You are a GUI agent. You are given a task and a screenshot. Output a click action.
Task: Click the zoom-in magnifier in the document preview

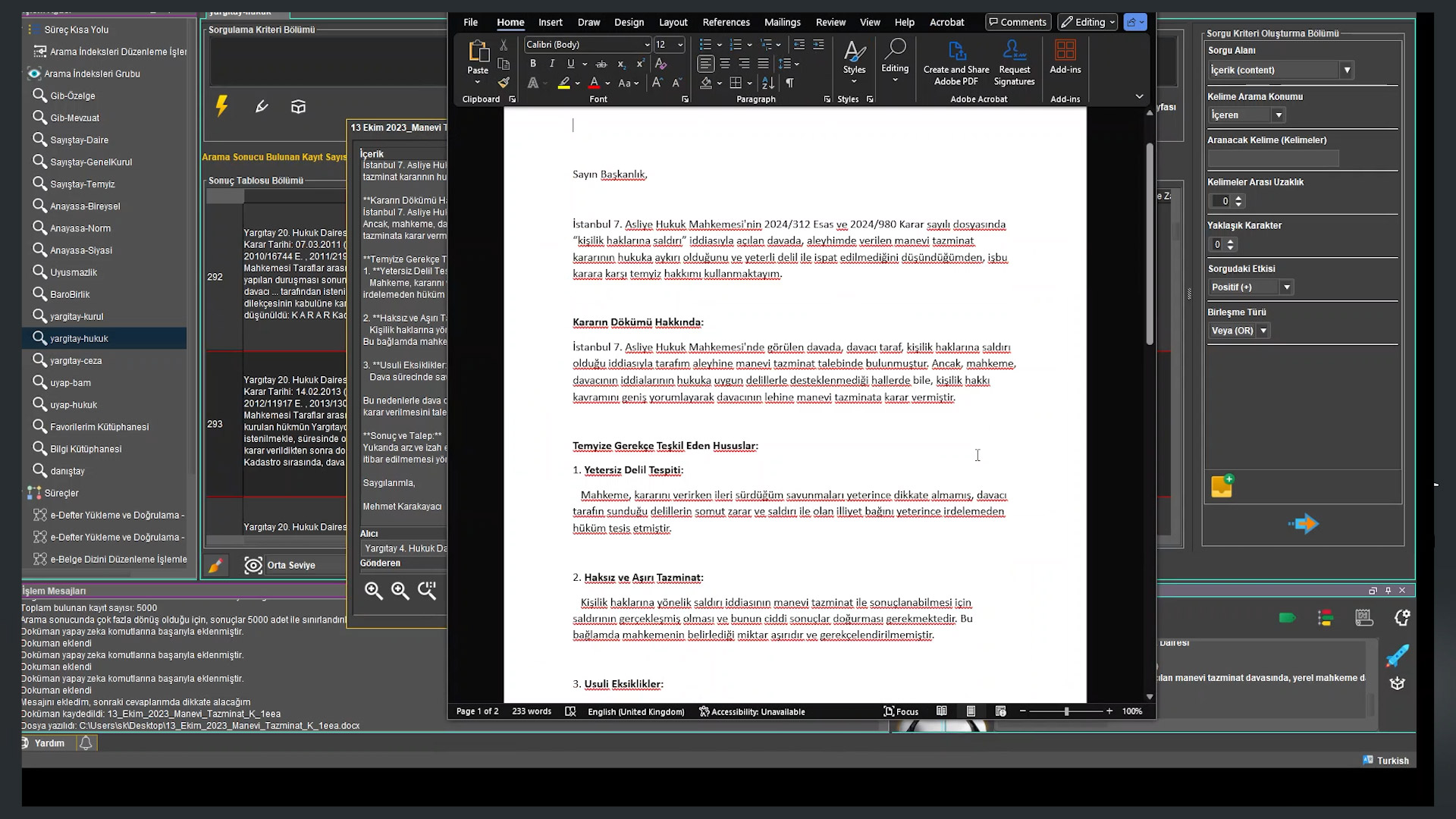tap(373, 591)
